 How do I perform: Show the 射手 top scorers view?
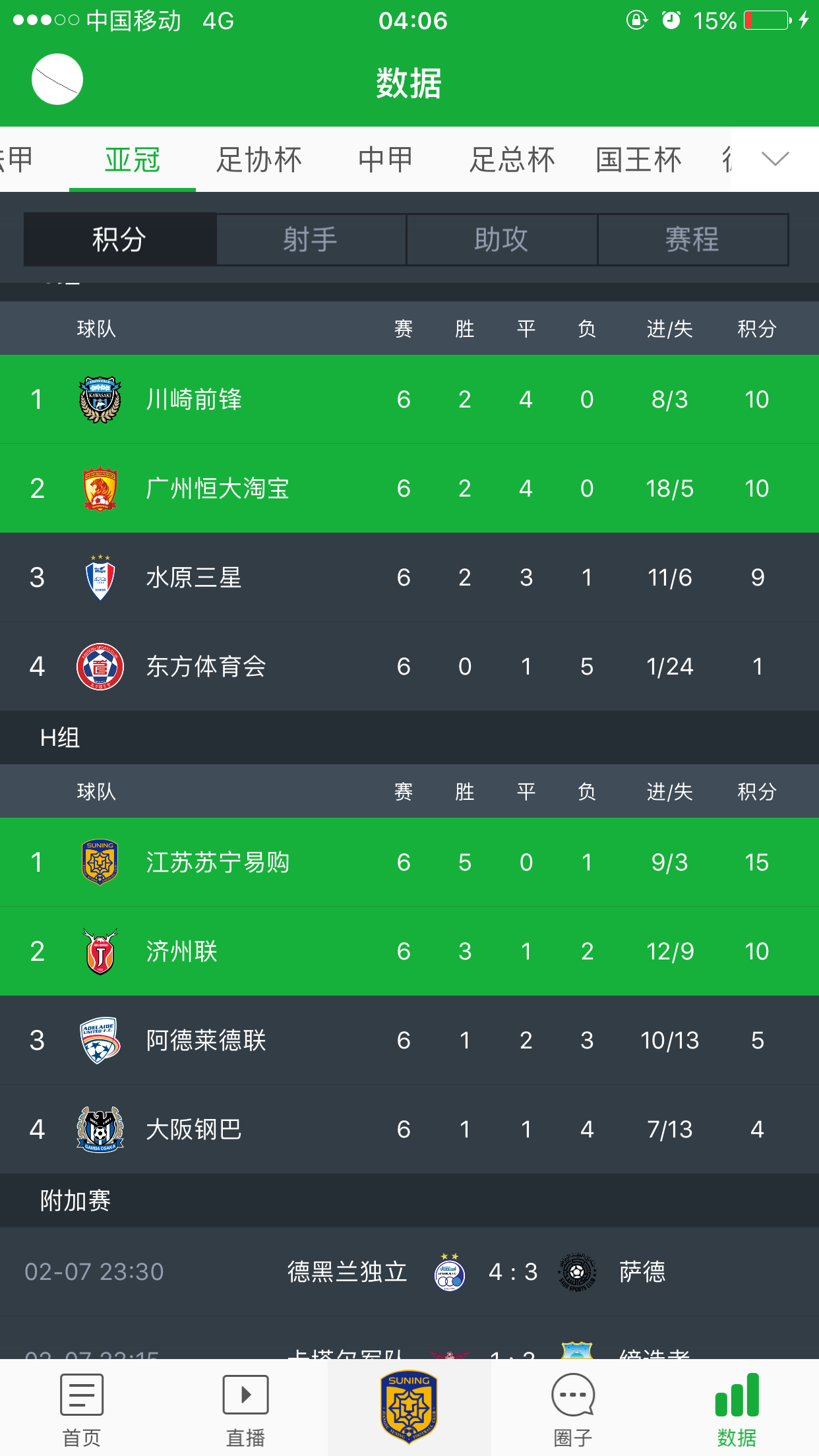(x=311, y=239)
